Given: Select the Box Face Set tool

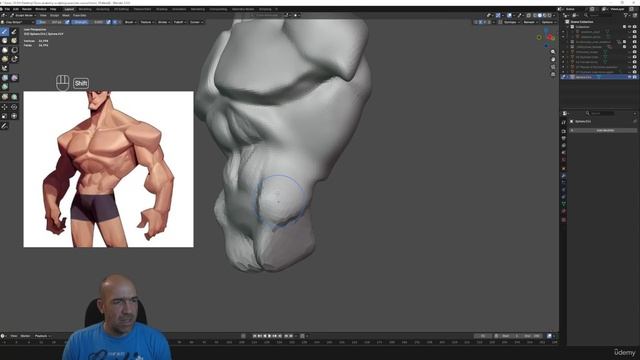Looking at the screenshot, I should click(x=4, y=59).
